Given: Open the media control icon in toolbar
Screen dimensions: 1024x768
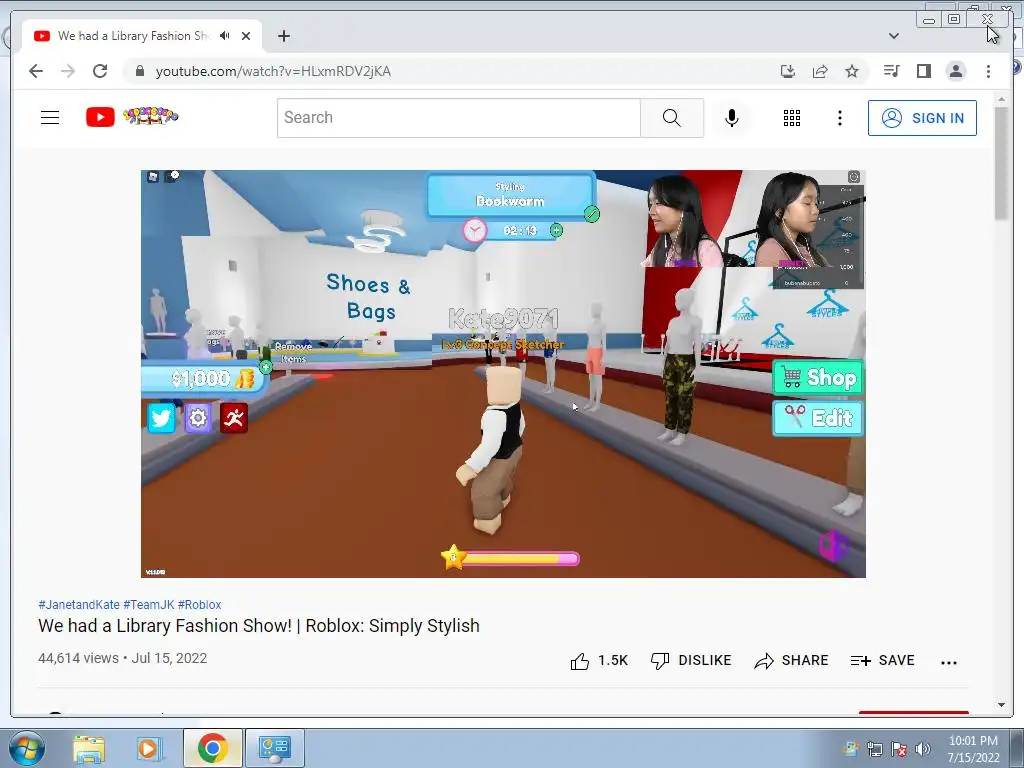Looking at the screenshot, I should [891, 71].
